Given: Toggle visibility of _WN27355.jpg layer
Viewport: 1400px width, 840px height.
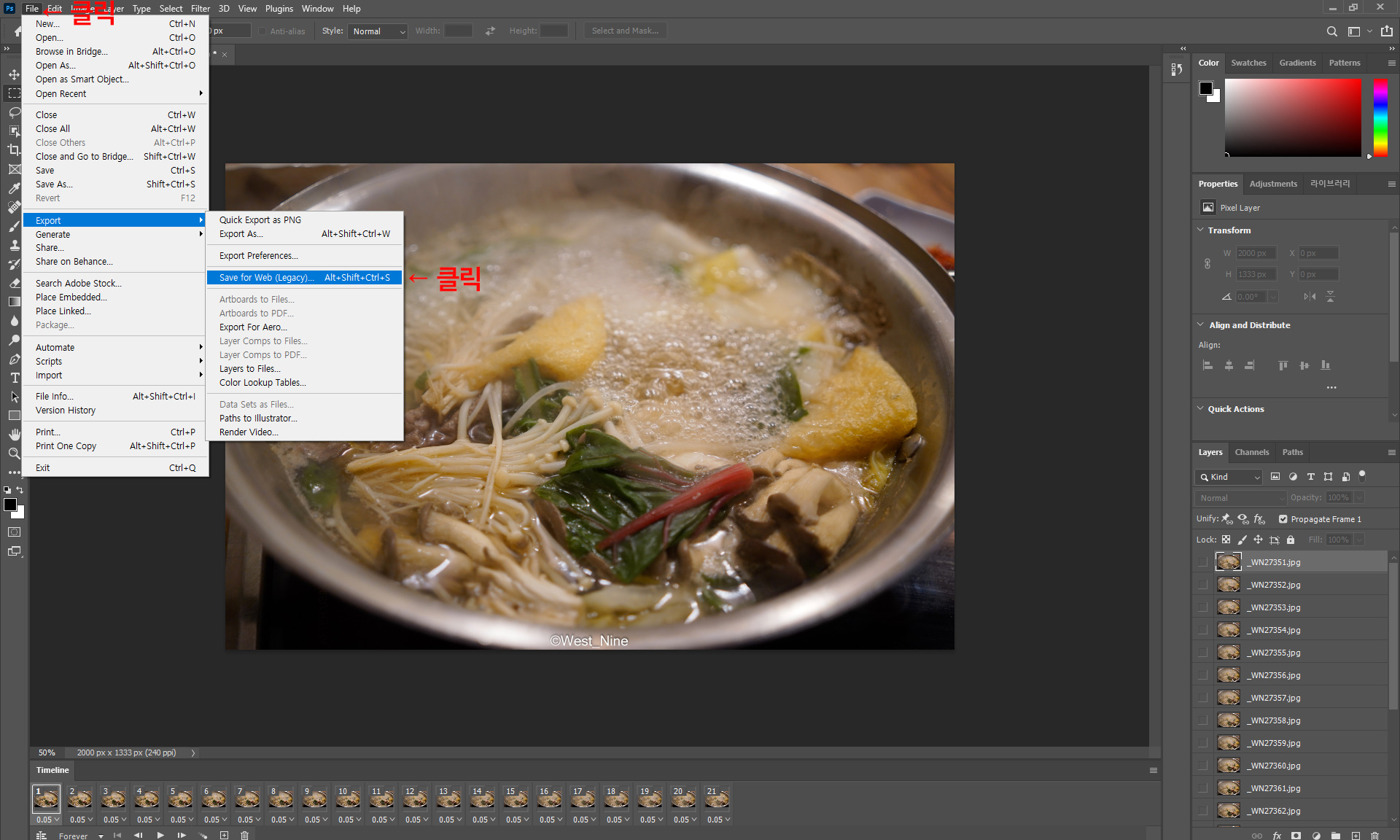Looking at the screenshot, I should 1202,653.
